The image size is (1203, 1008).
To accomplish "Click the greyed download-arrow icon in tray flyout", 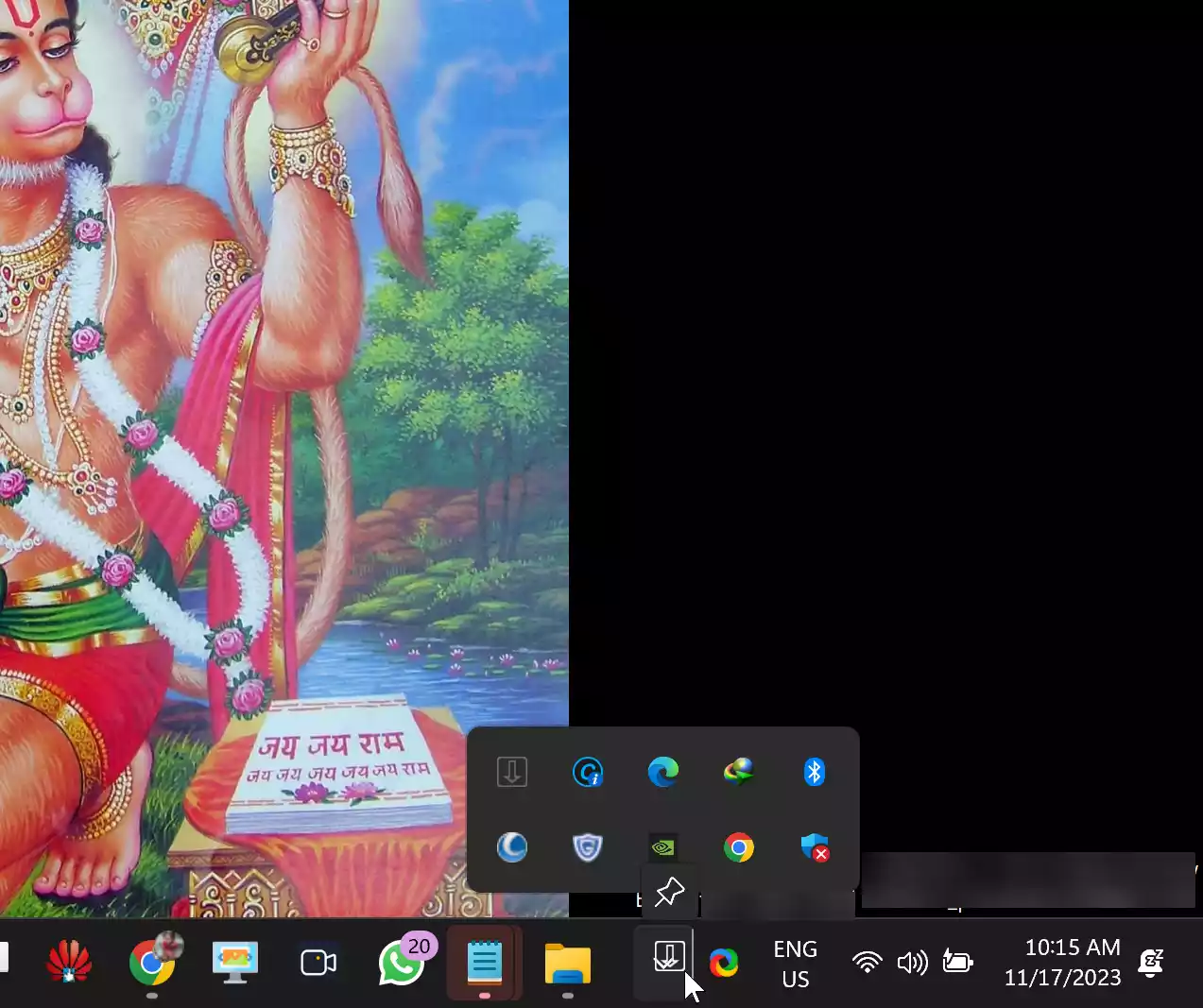I will pos(512,772).
